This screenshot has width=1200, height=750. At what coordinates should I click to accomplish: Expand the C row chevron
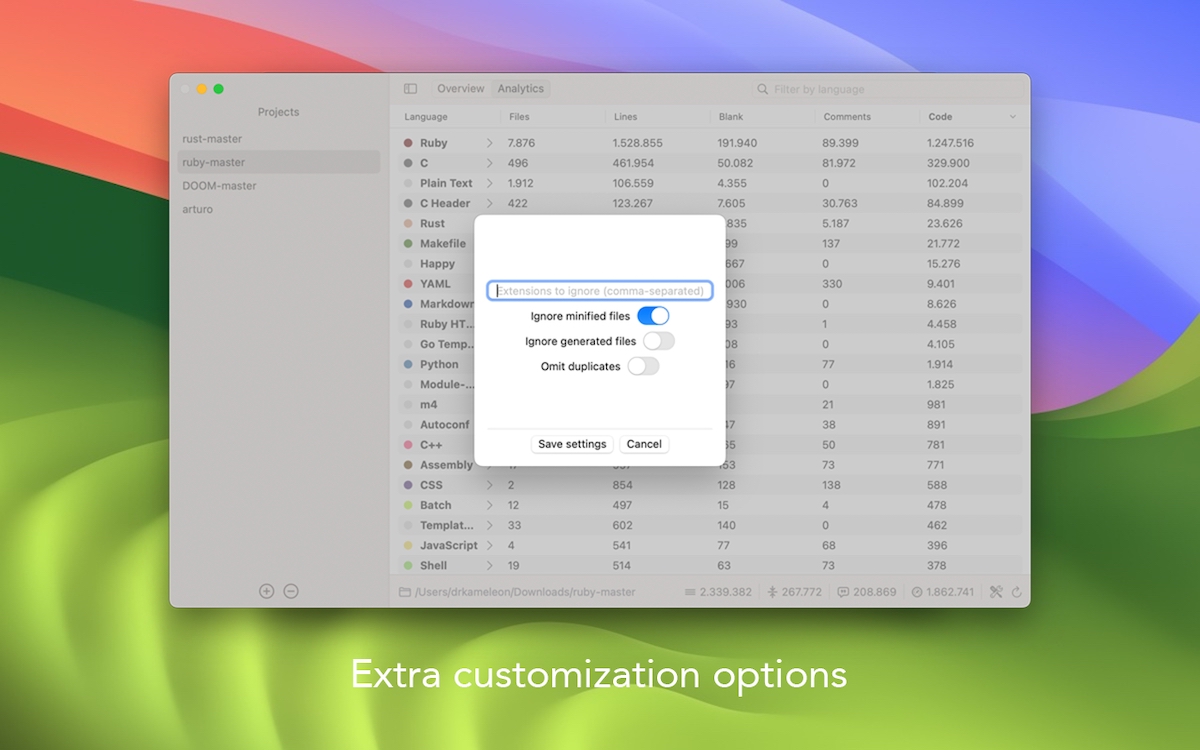(x=489, y=163)
